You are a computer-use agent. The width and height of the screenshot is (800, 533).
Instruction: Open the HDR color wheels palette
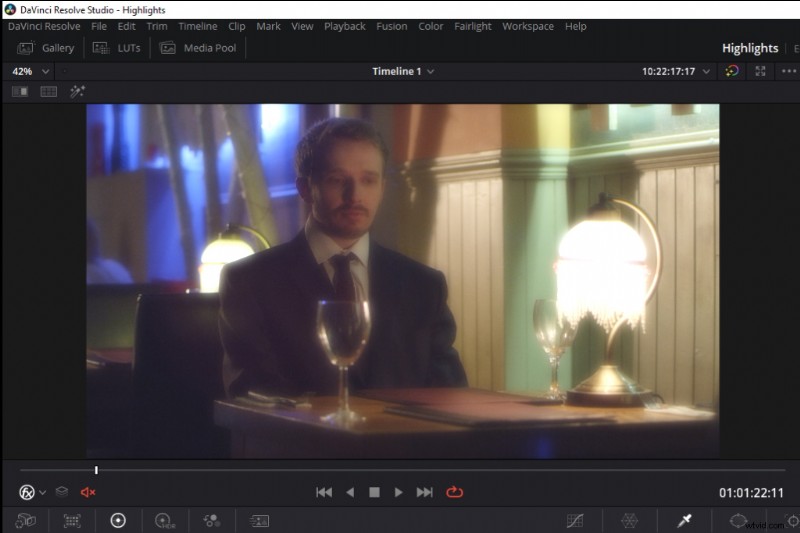pos(165,521)
